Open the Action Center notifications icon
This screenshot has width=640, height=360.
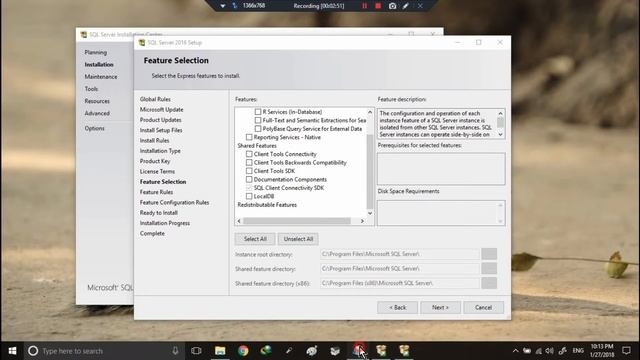(x=626, y=351)
